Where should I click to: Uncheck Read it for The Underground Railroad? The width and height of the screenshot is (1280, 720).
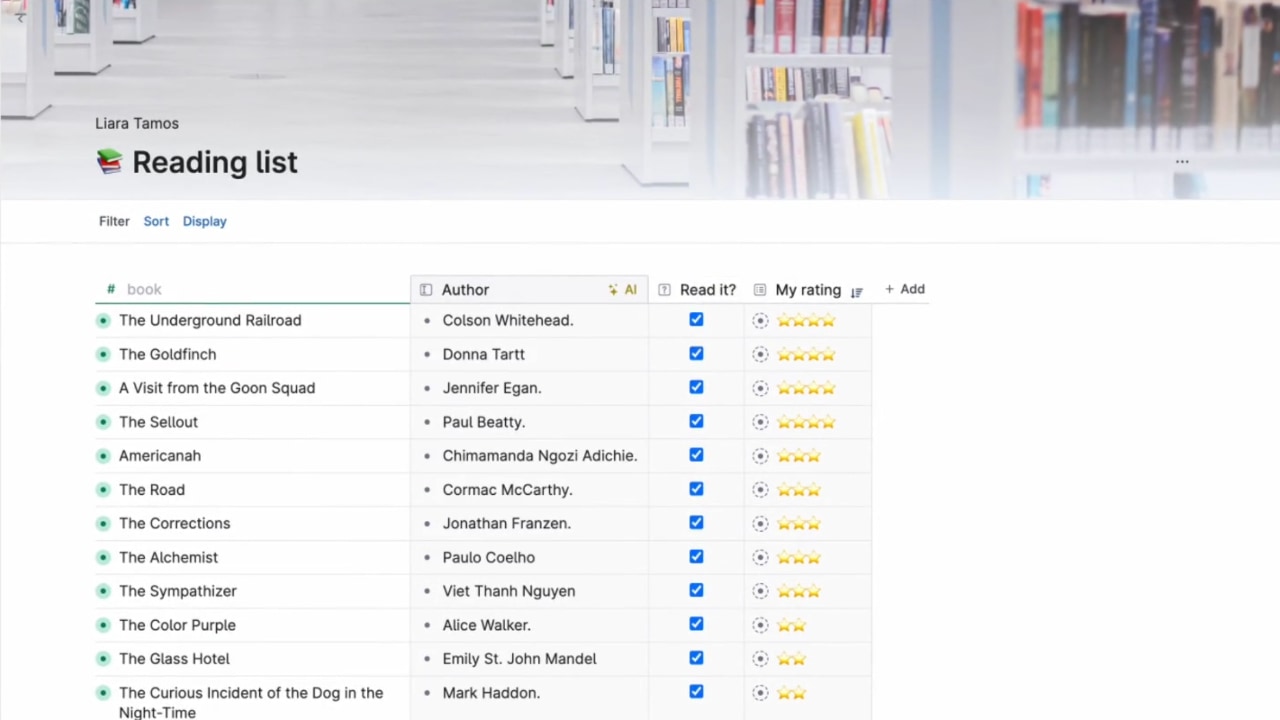(696, 320)
